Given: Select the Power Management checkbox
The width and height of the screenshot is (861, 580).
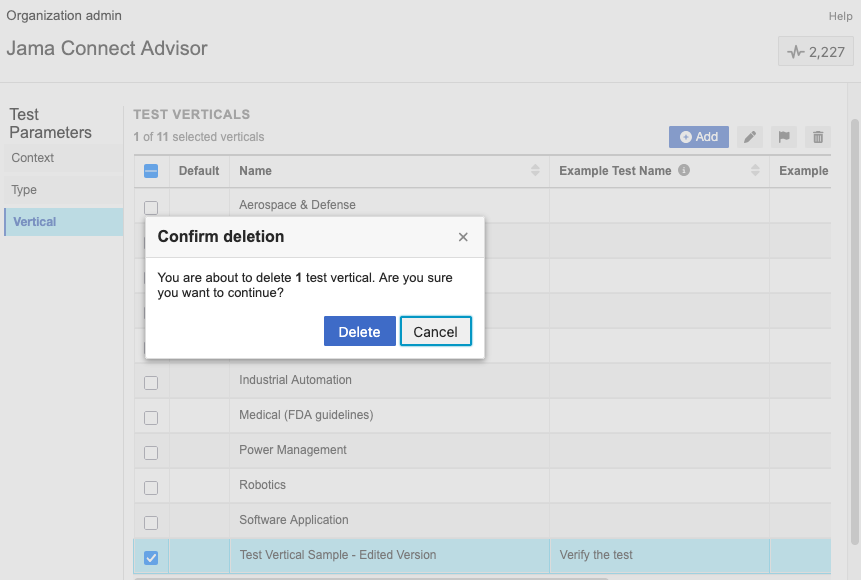Looking at the screenshot, I should (151, 453).
